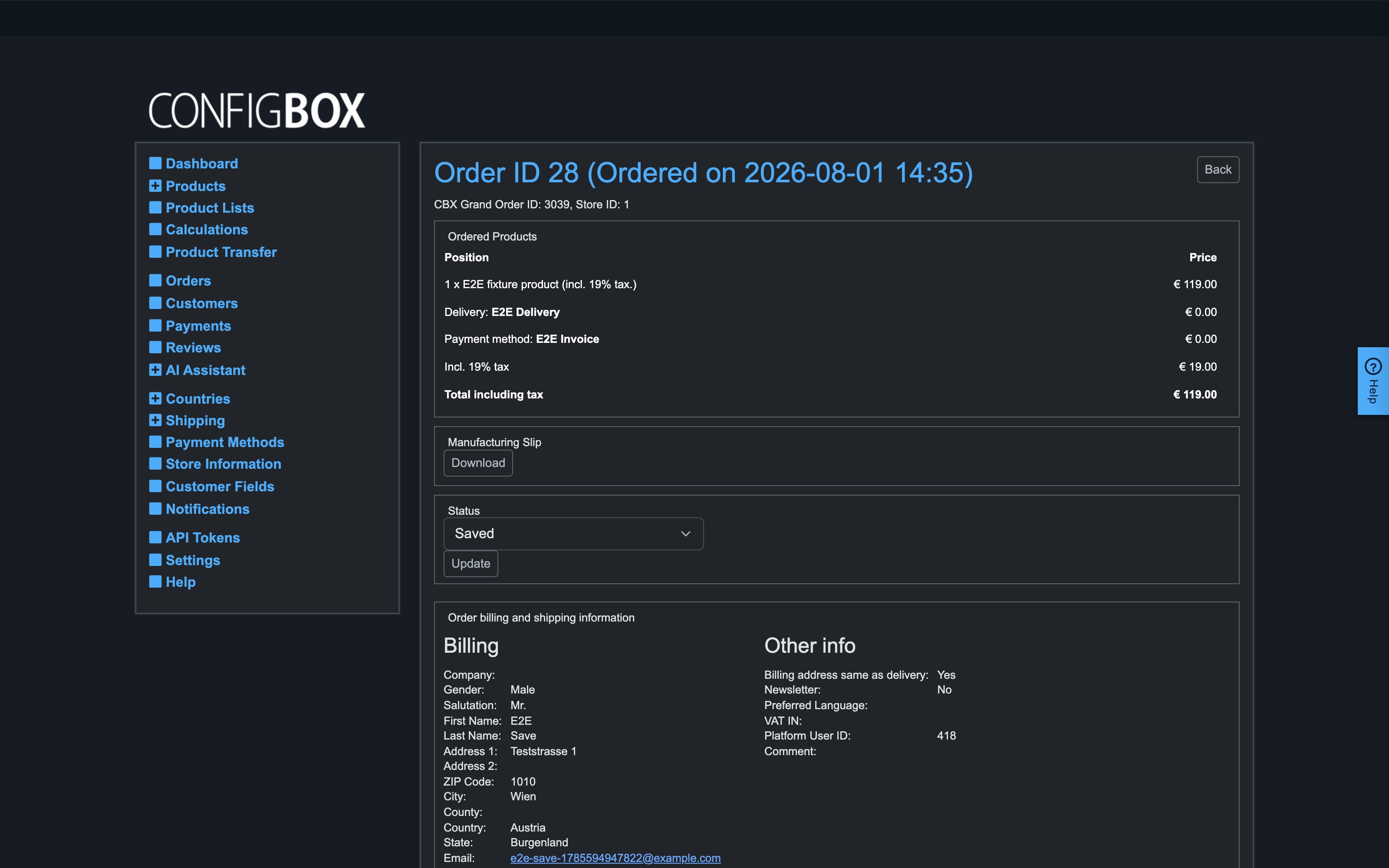Click the Product Lists square icon
The image size is (1389, 868).
tap(155, 207)
